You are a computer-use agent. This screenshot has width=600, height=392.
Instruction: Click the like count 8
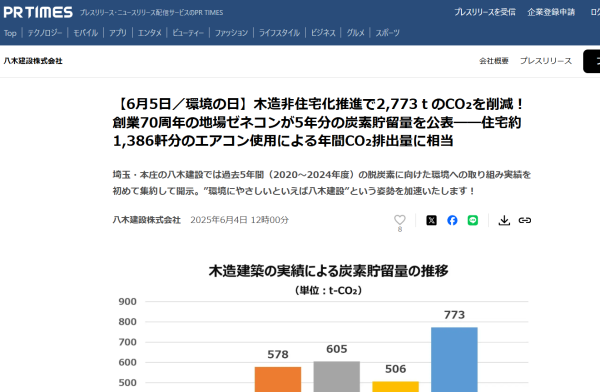coord(399,229)
